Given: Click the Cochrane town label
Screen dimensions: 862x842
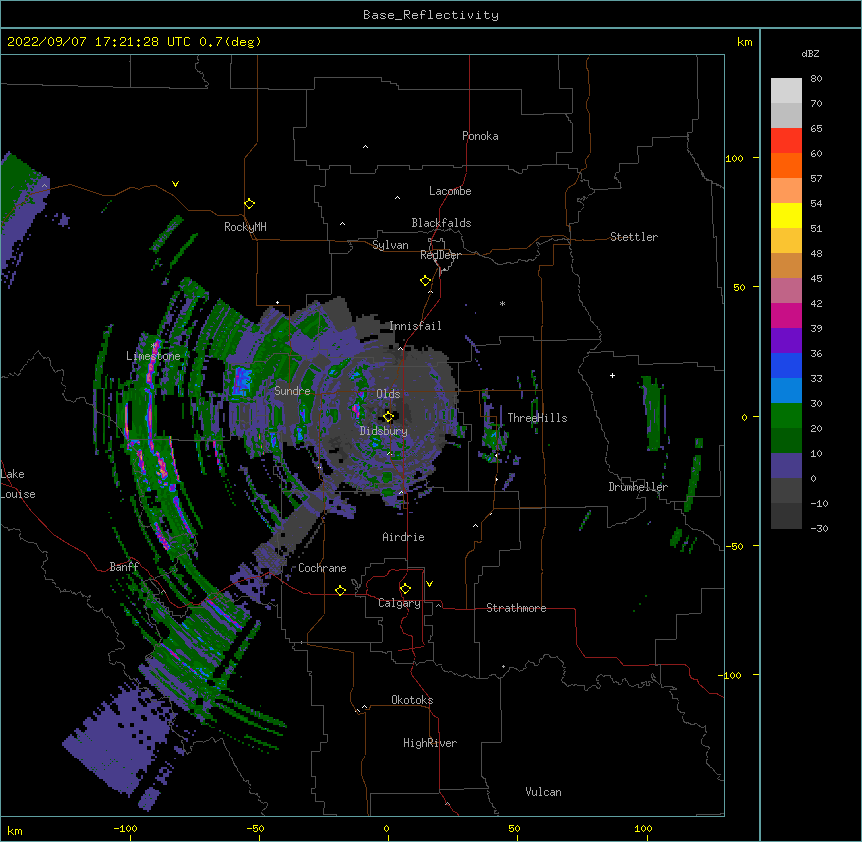Looking at the screenshot, I should point(322,568).
